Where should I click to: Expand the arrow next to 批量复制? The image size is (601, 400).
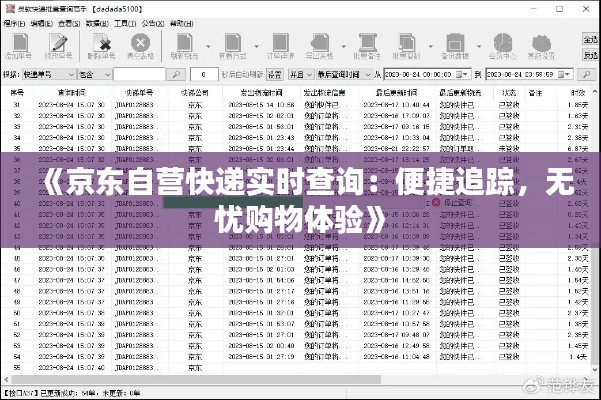tap(430, 46)
